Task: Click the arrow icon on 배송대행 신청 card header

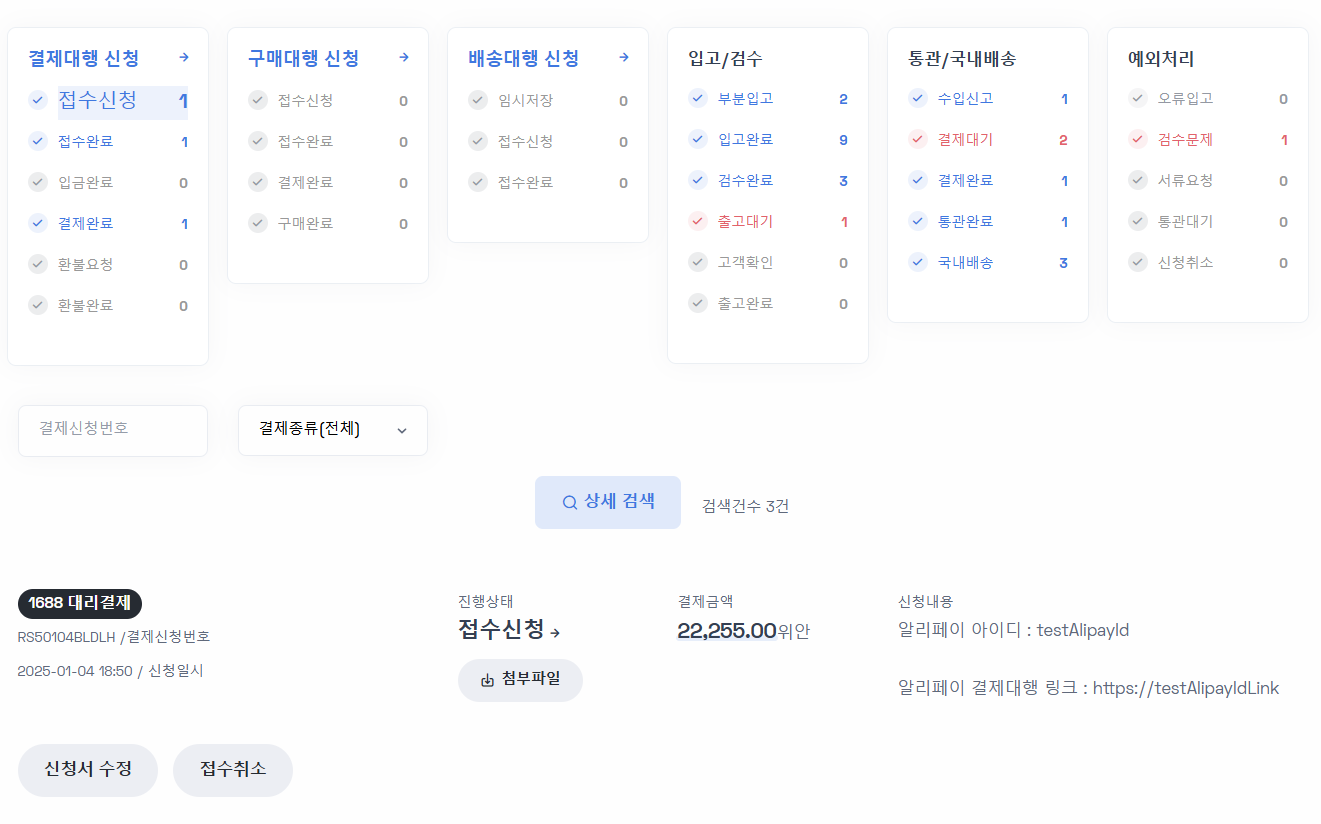Action: coord(623,58)
